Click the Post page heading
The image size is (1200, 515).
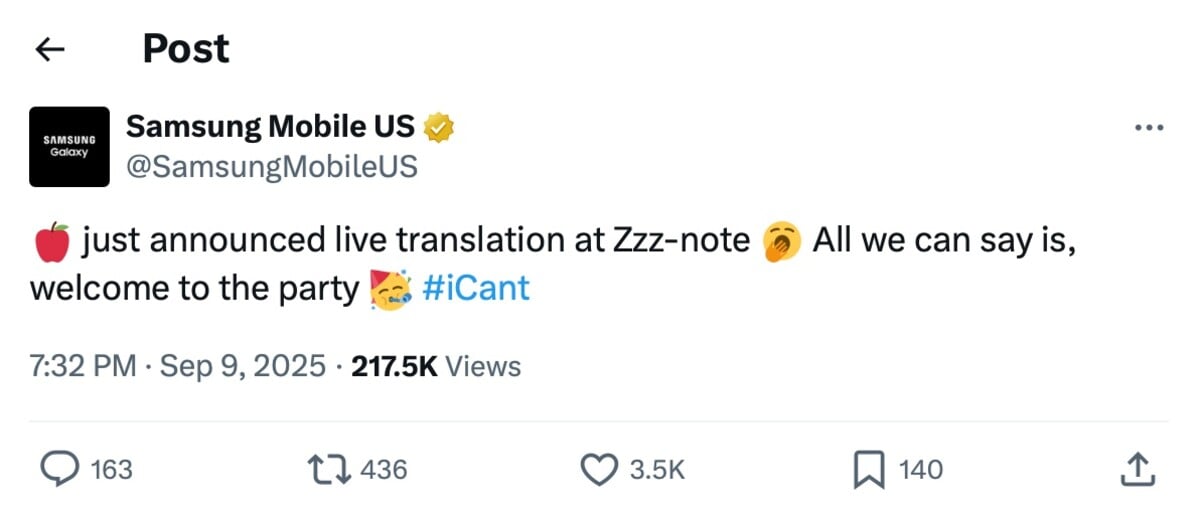(186, 49)
